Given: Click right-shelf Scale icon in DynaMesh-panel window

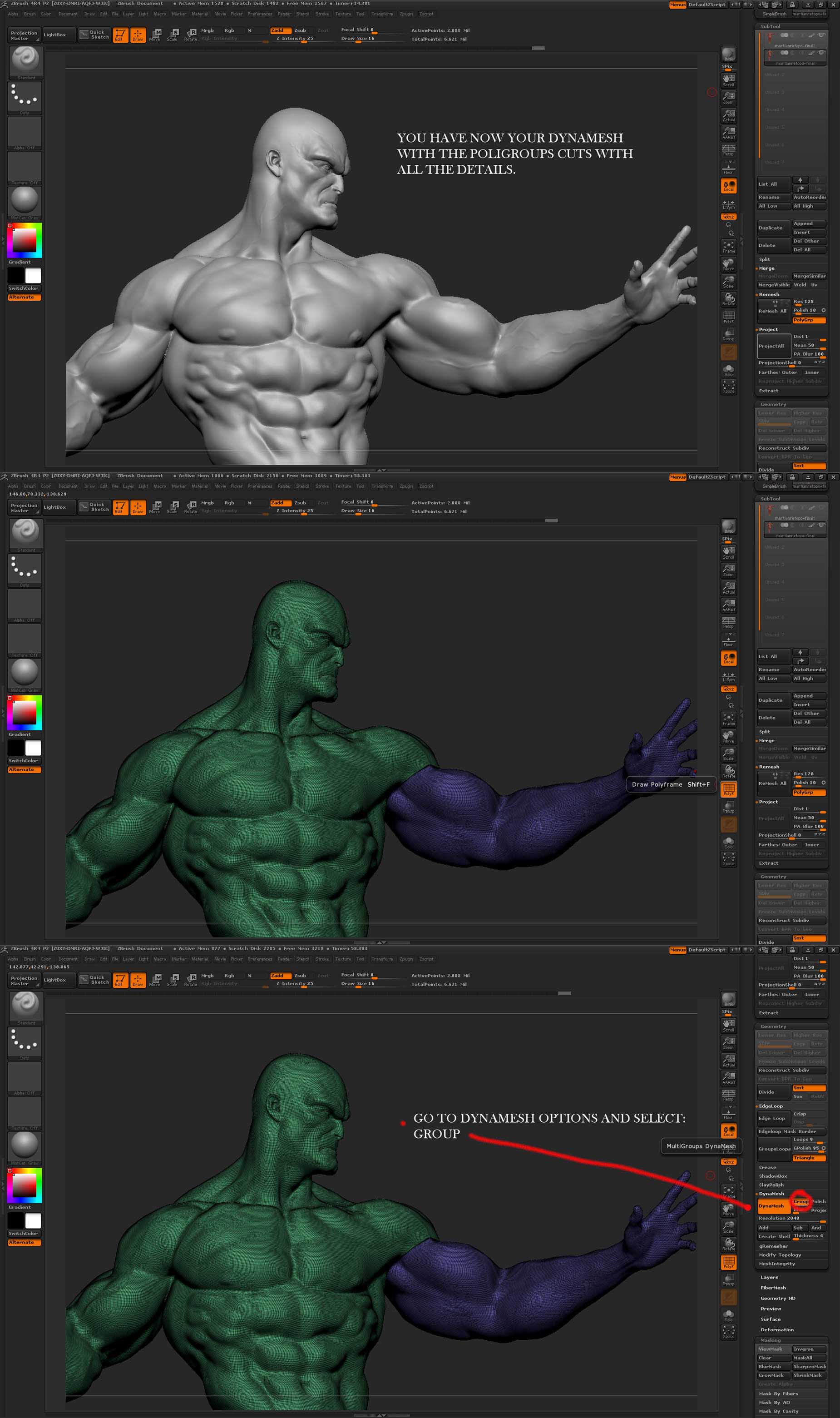Looking at the screenshot, I should pos(728,1227).
